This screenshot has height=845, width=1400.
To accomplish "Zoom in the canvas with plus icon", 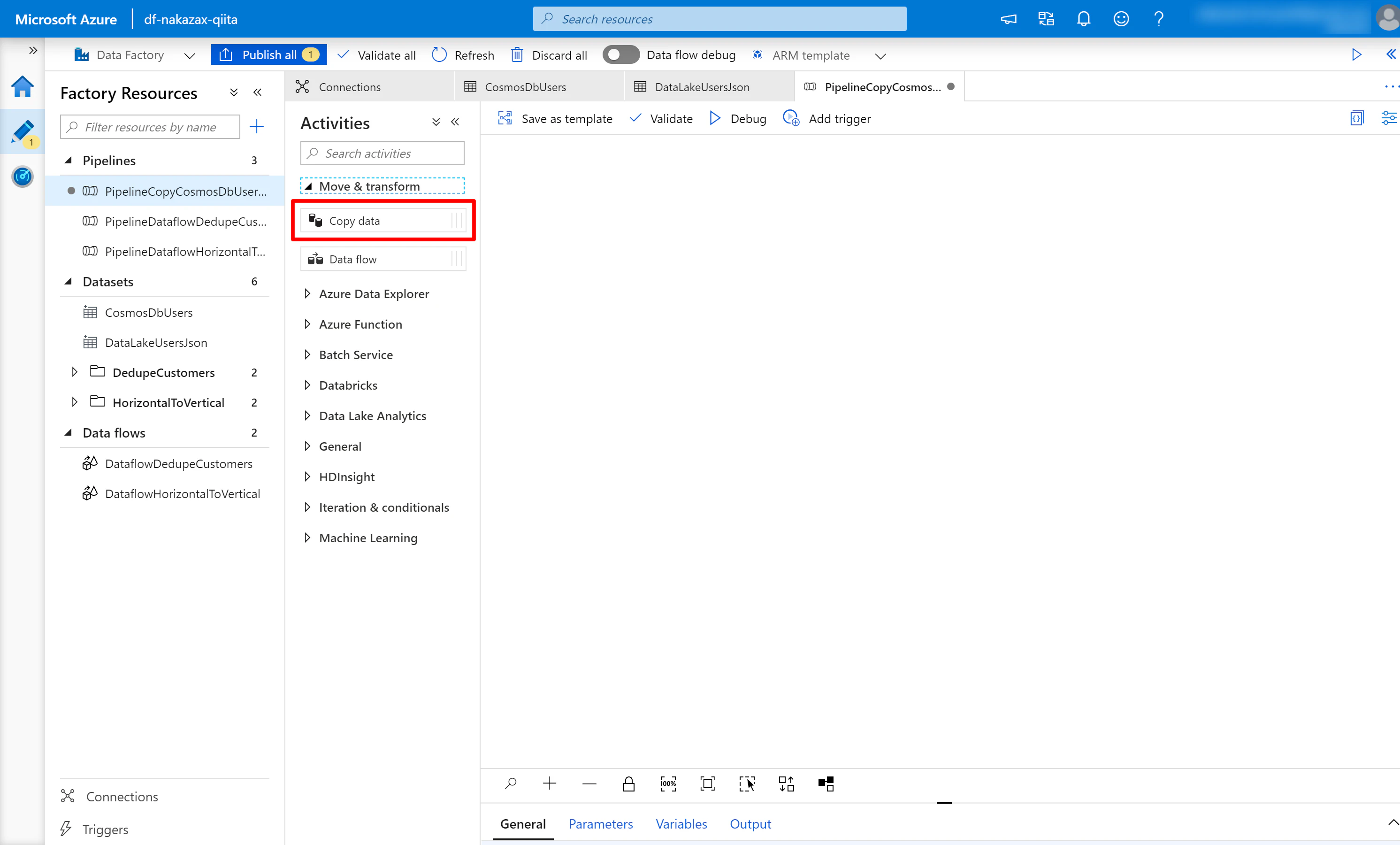I will 550,784.
